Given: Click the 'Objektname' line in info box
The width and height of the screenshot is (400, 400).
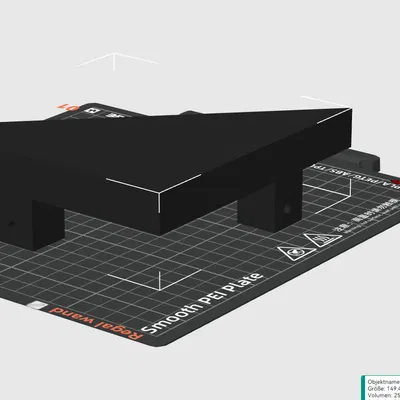Looking at the screenshot, I should (384, 382).
